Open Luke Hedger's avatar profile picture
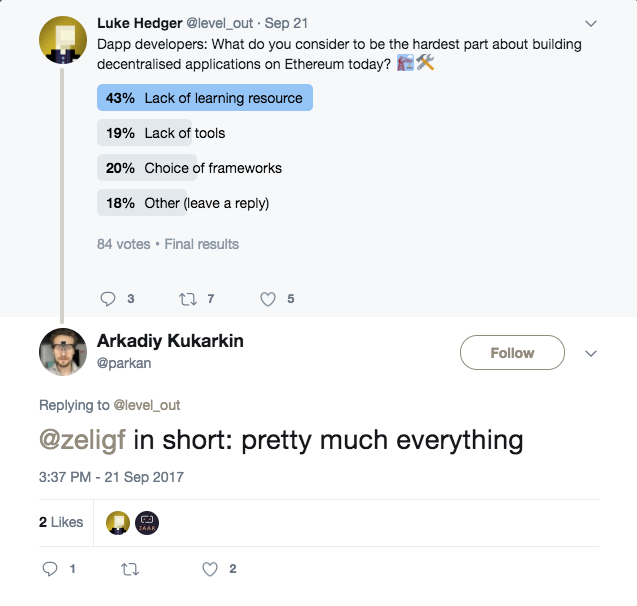637x606 pixels. click(x=63, y=40)
